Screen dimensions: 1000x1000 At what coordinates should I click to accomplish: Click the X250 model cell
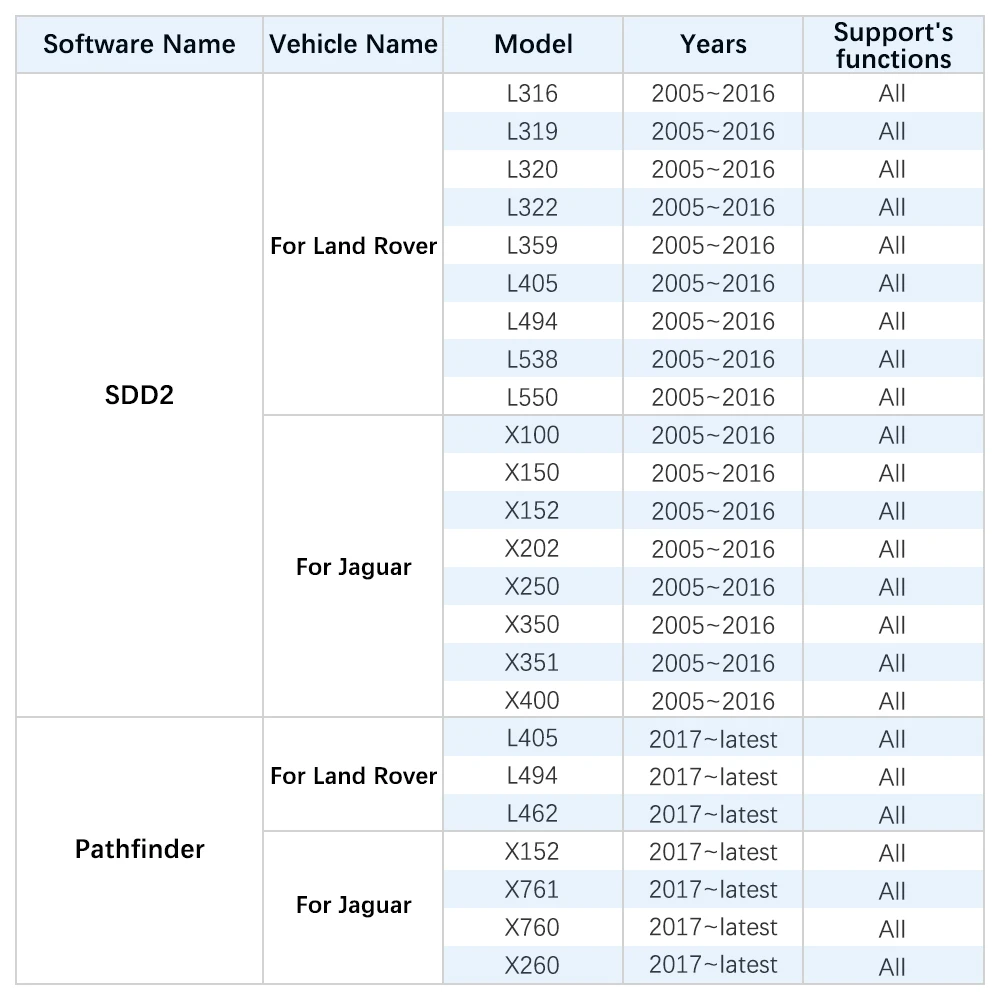coord(533,587)
